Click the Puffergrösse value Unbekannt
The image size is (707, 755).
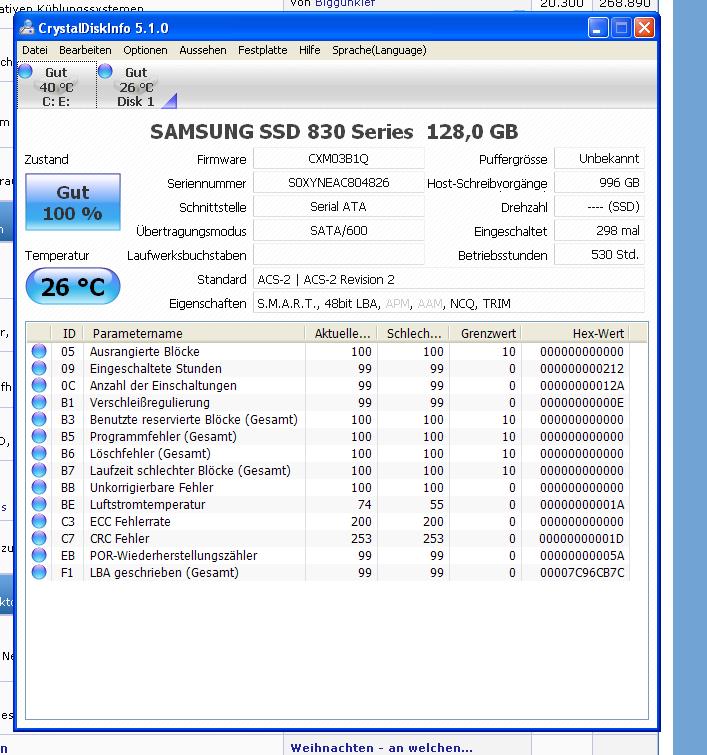(600, 158)
